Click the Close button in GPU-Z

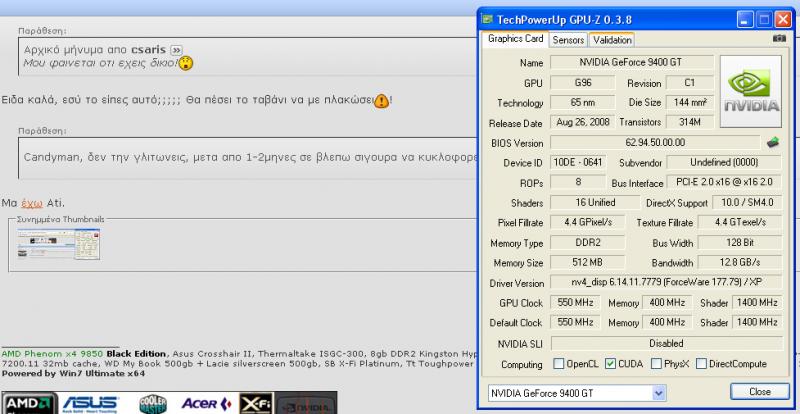tap(760, 392)
